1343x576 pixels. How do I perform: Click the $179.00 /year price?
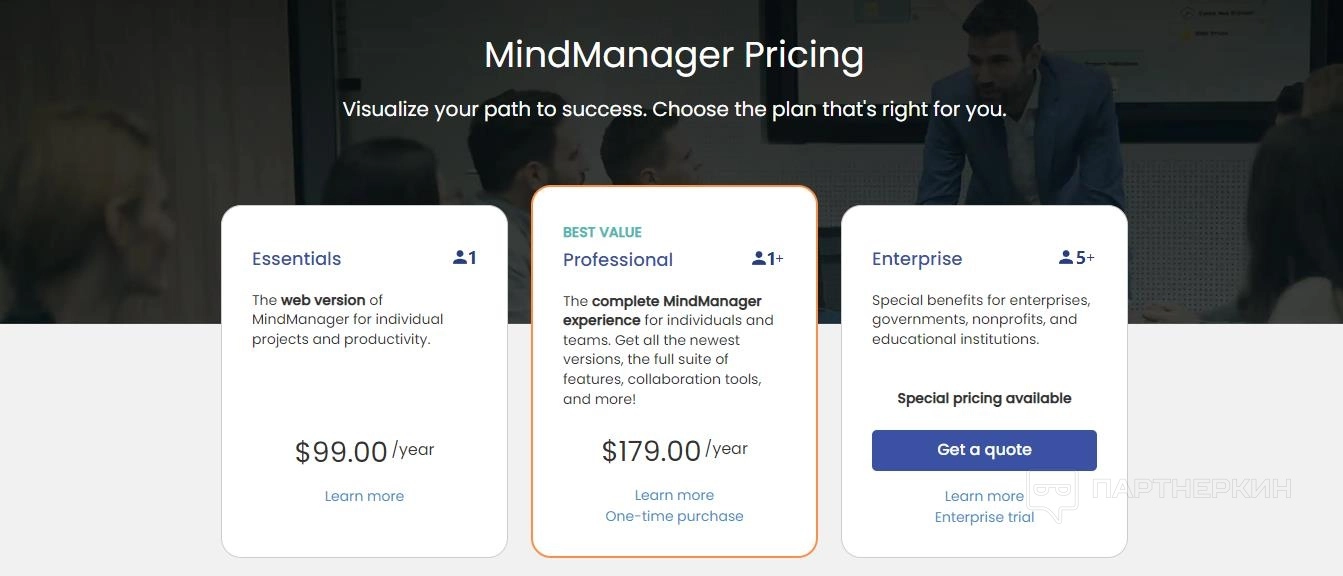[674, 451]
